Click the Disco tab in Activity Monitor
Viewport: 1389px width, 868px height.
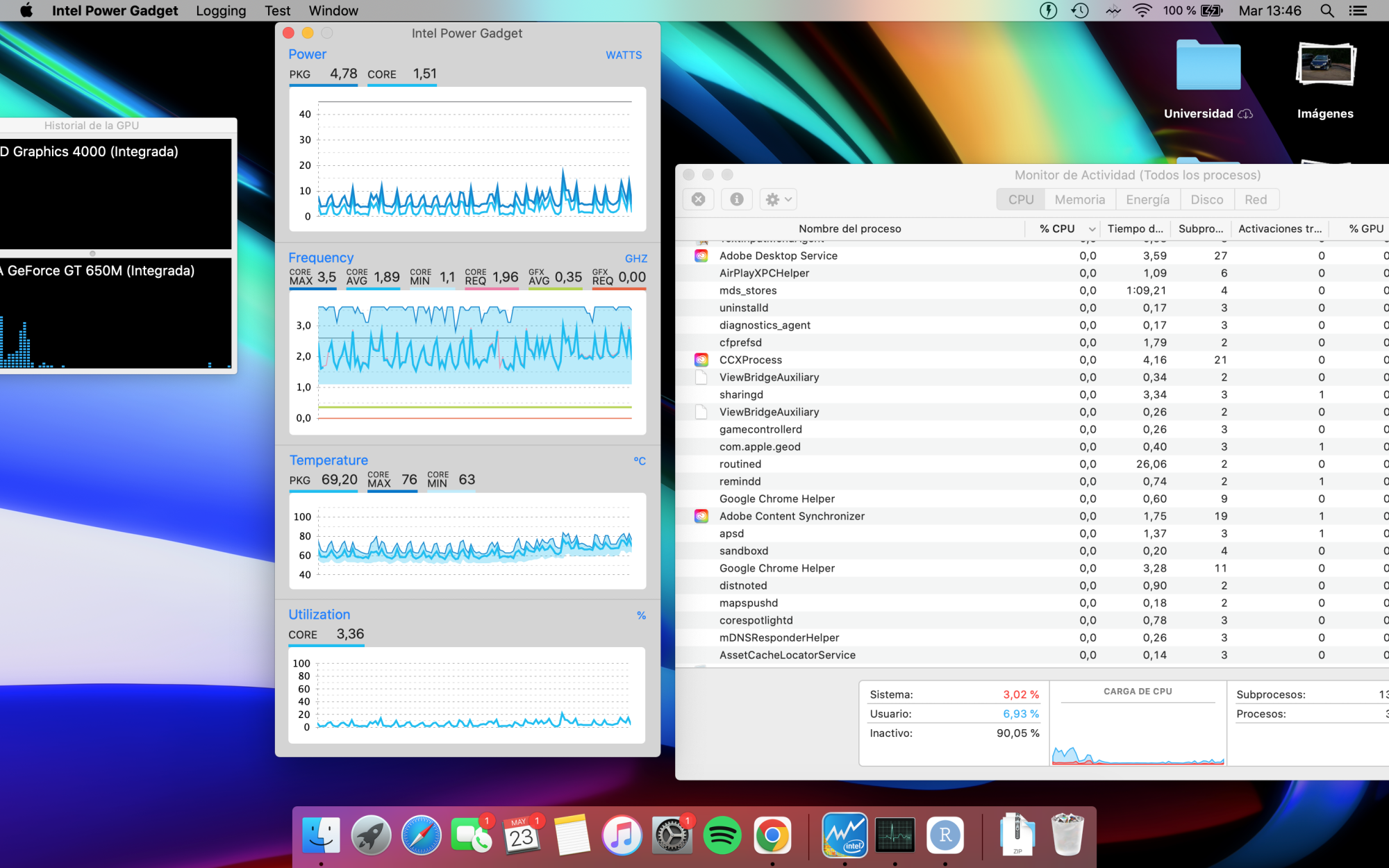[x=1206, y=199]
